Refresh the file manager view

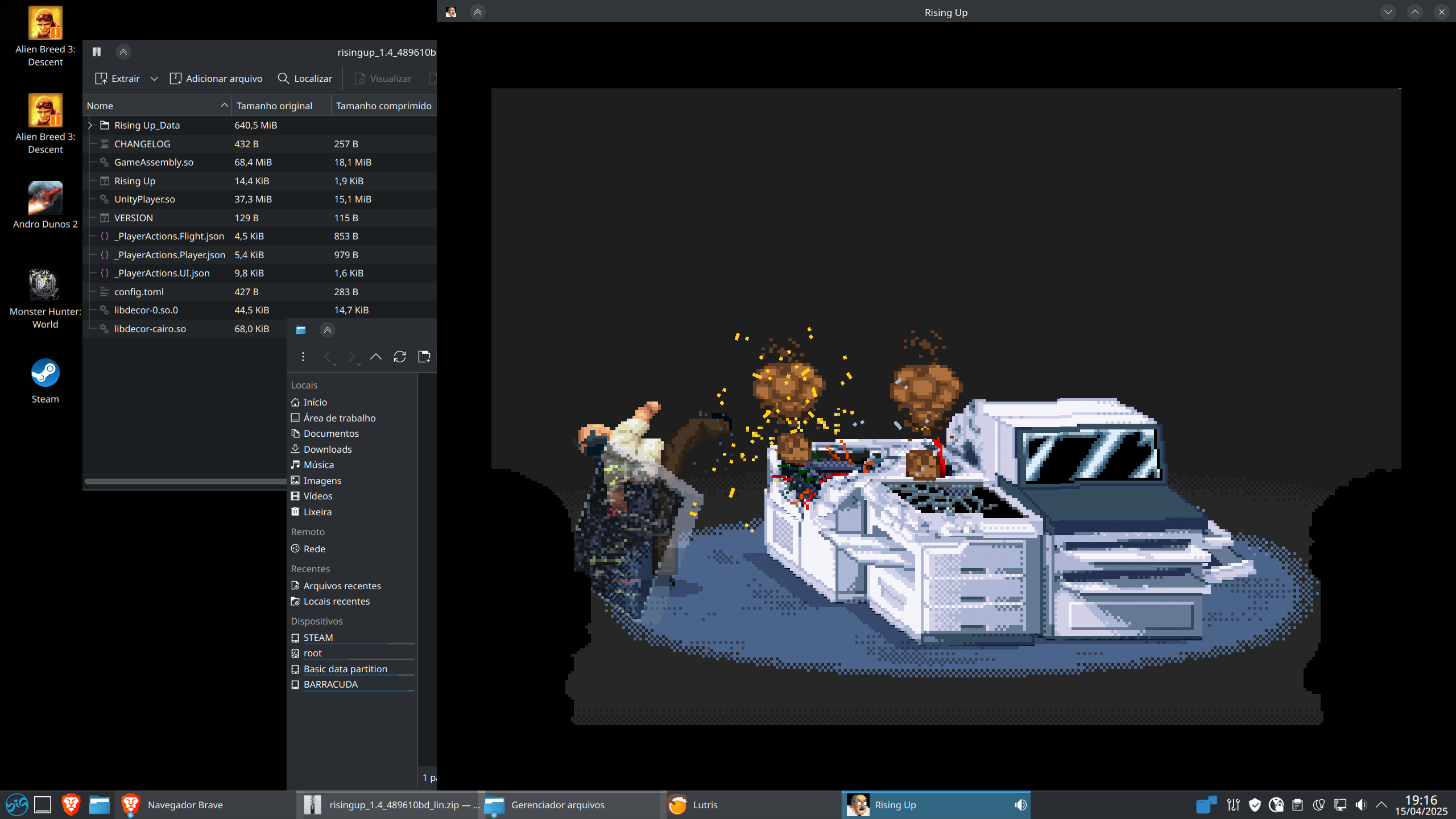(x=400, y=357)
